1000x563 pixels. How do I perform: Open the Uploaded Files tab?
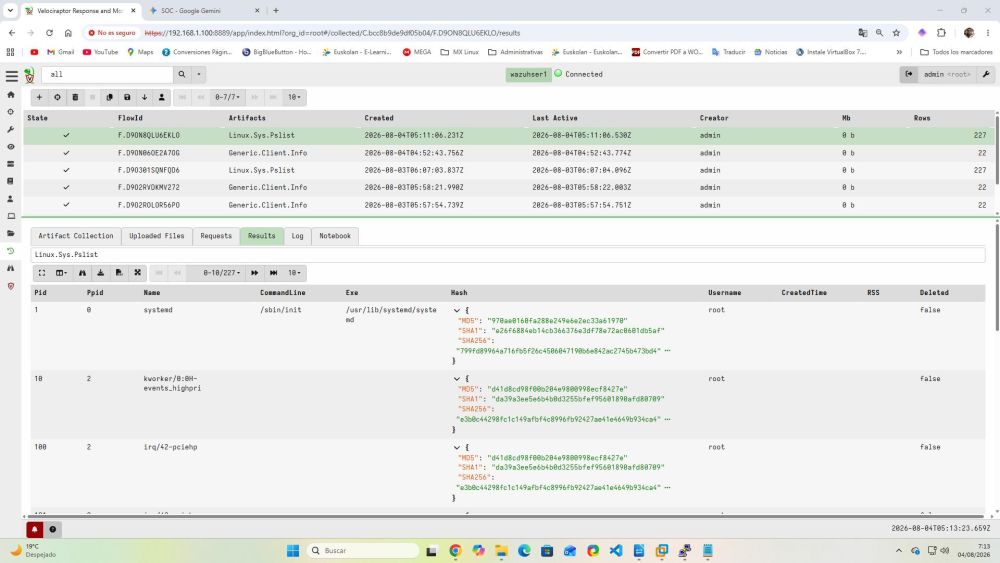tap(157, 236)
